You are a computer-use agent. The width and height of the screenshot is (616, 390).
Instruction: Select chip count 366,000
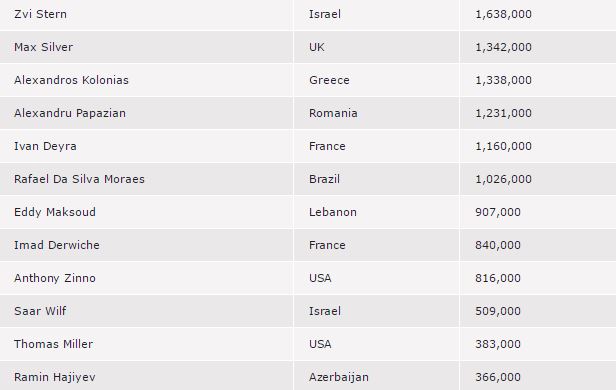(498, 377)
